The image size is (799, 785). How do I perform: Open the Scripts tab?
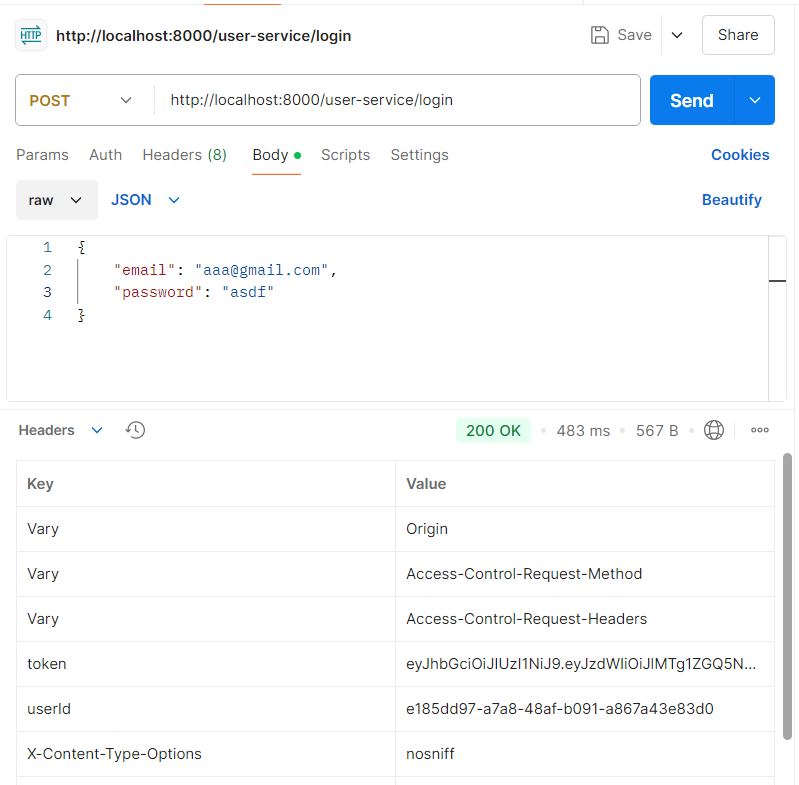coord(345,155)
